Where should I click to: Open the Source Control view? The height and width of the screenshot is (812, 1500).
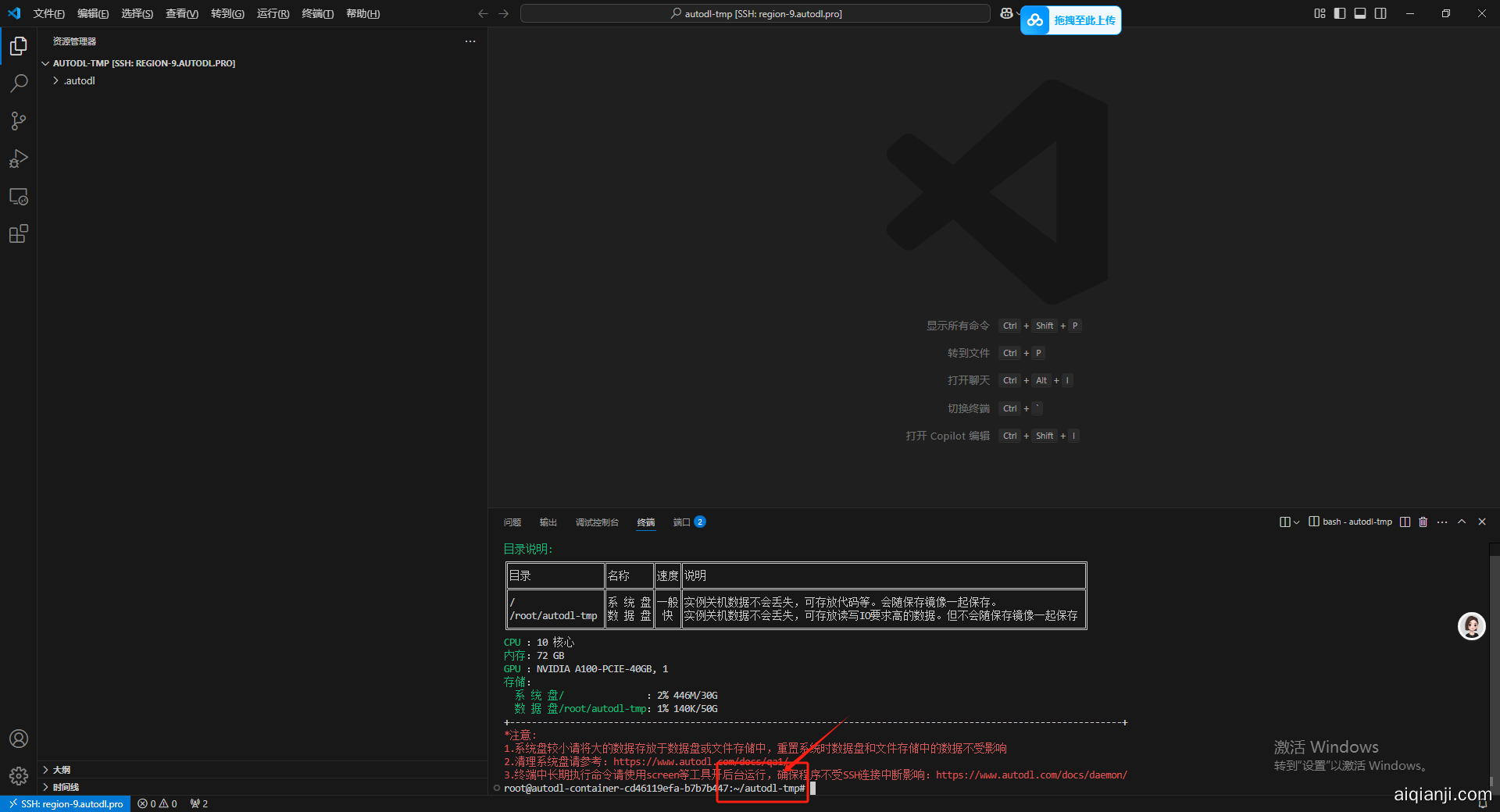click(x=19, y=121)
